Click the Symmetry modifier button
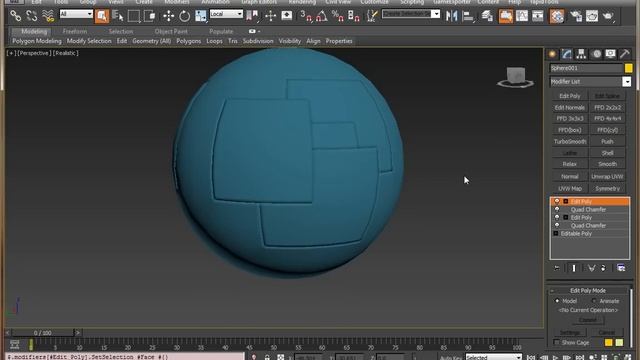The height and width of the screenshot is (360, 640). [x=607, y=189]
